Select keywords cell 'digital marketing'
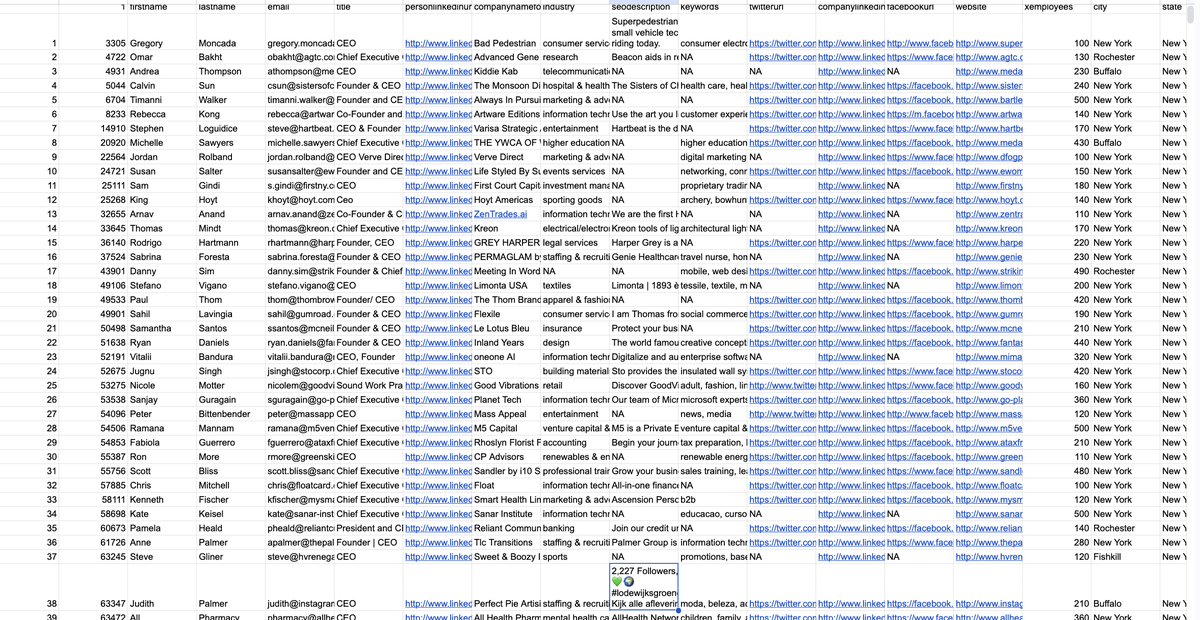The height and width of the screenshot is (620, 1200). point(713,157)
